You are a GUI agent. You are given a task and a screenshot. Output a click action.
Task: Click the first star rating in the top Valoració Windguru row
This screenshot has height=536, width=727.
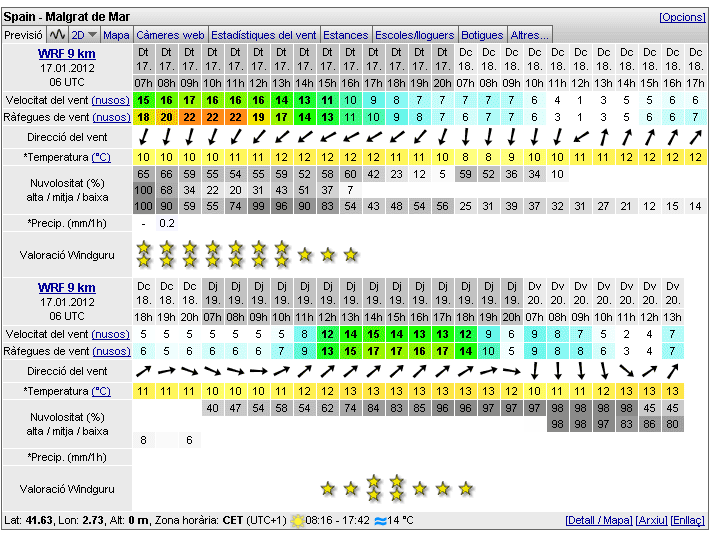[x=143, y=254]
